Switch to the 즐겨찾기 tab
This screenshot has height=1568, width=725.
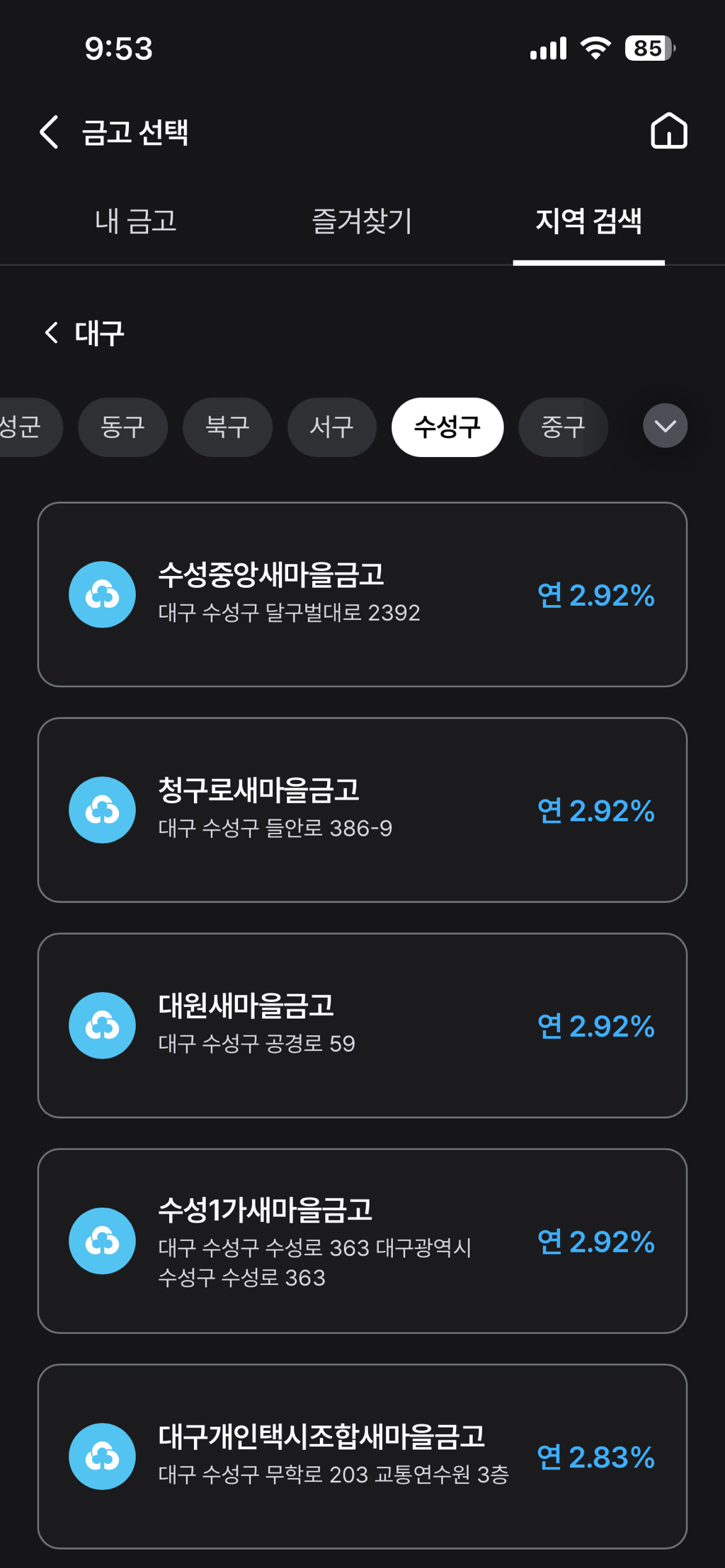[x=362, y=221]
